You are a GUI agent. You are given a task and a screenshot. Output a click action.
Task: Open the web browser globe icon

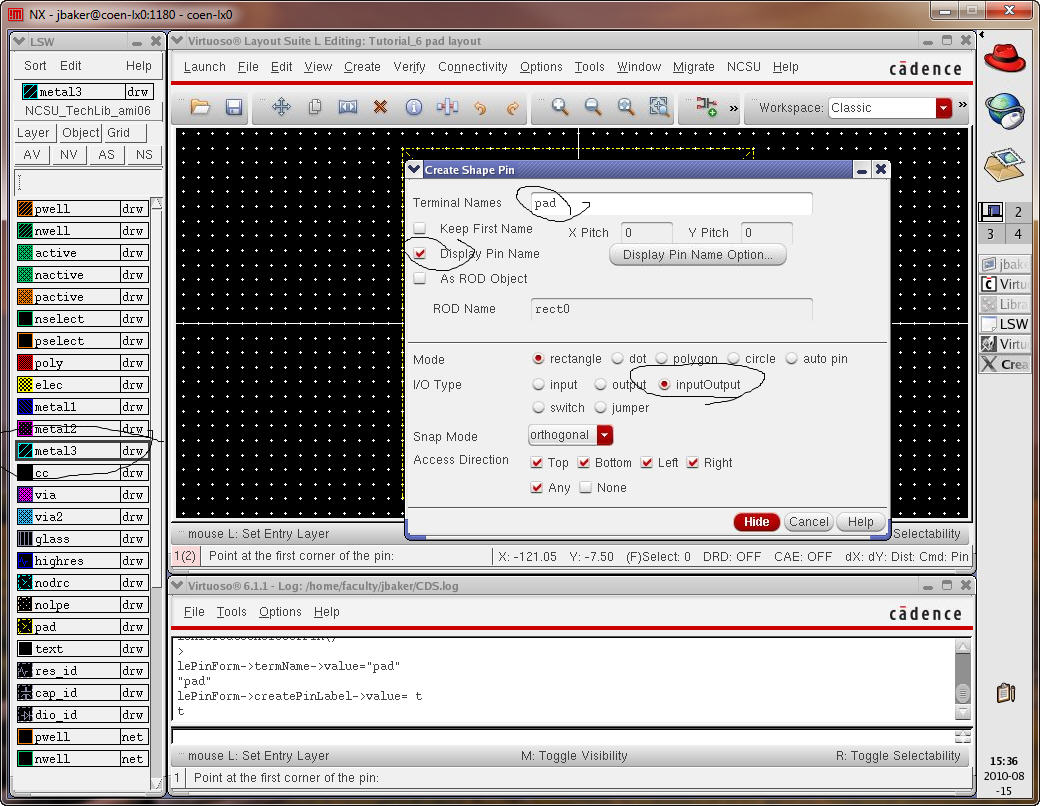coord(1005,111)
